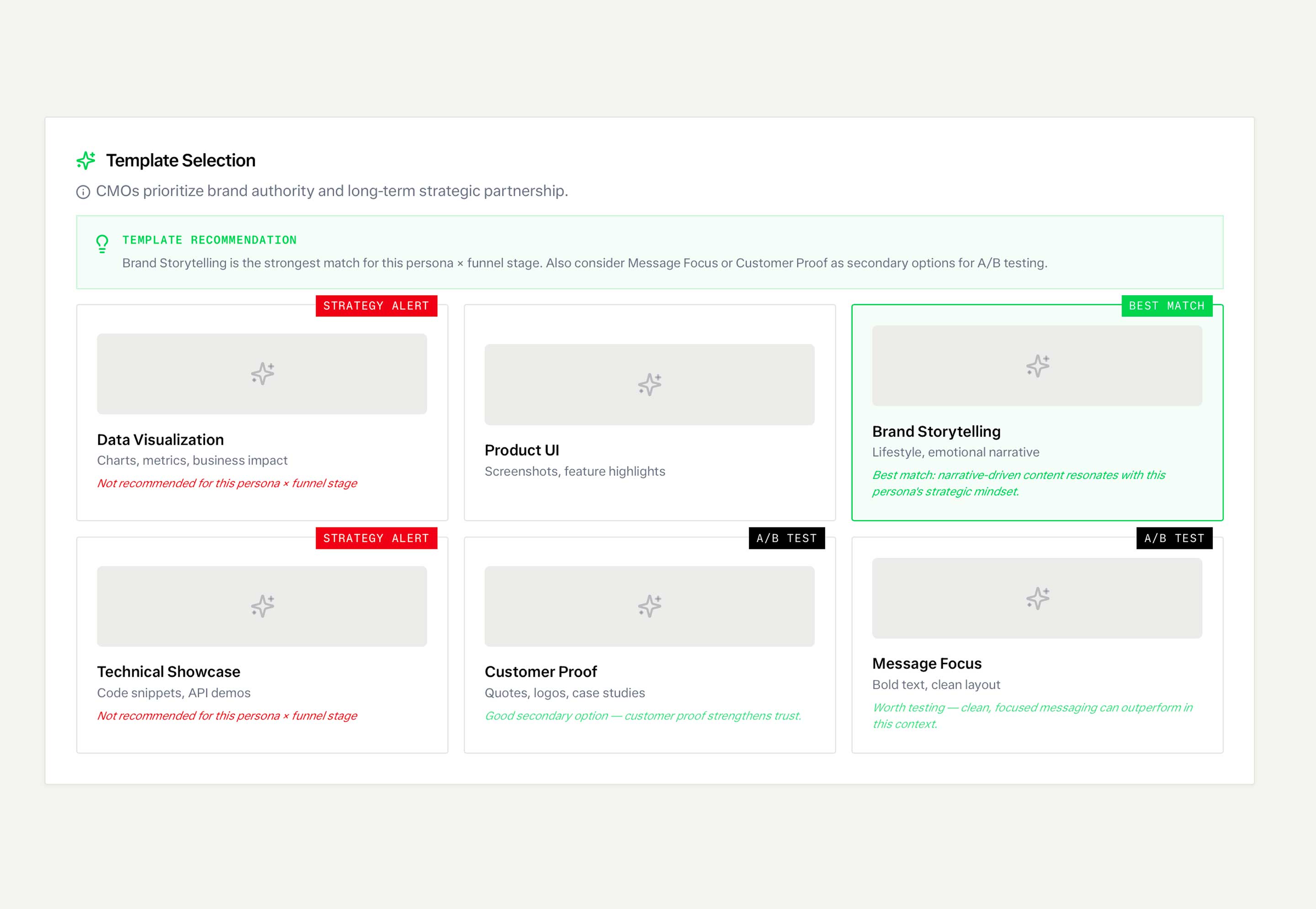
Task: Click the TEMPLATE RECOMMENDATION heading
Action: 210,240
